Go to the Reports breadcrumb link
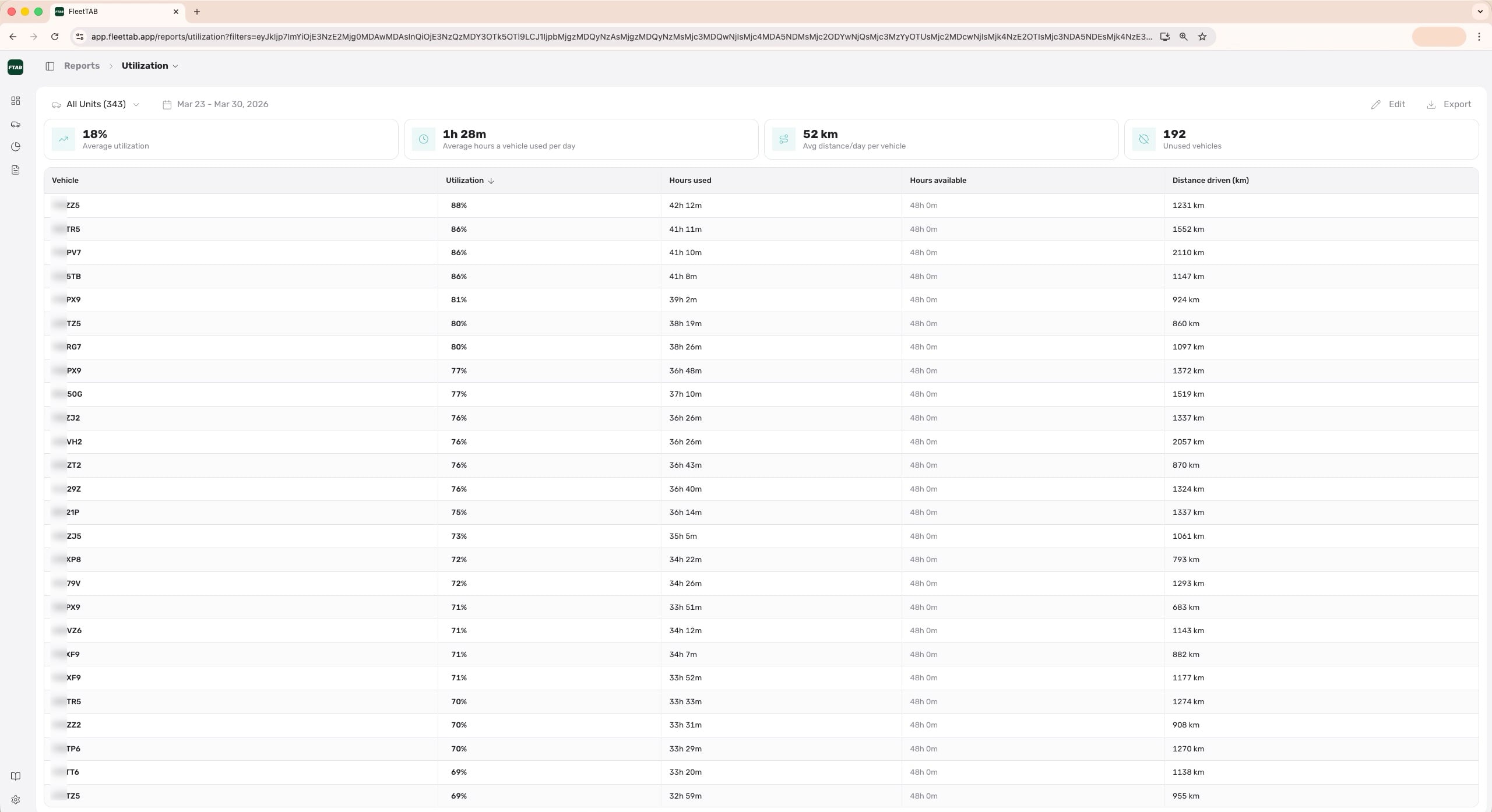Screen dimensions: 1492x812 pos(82,66)
